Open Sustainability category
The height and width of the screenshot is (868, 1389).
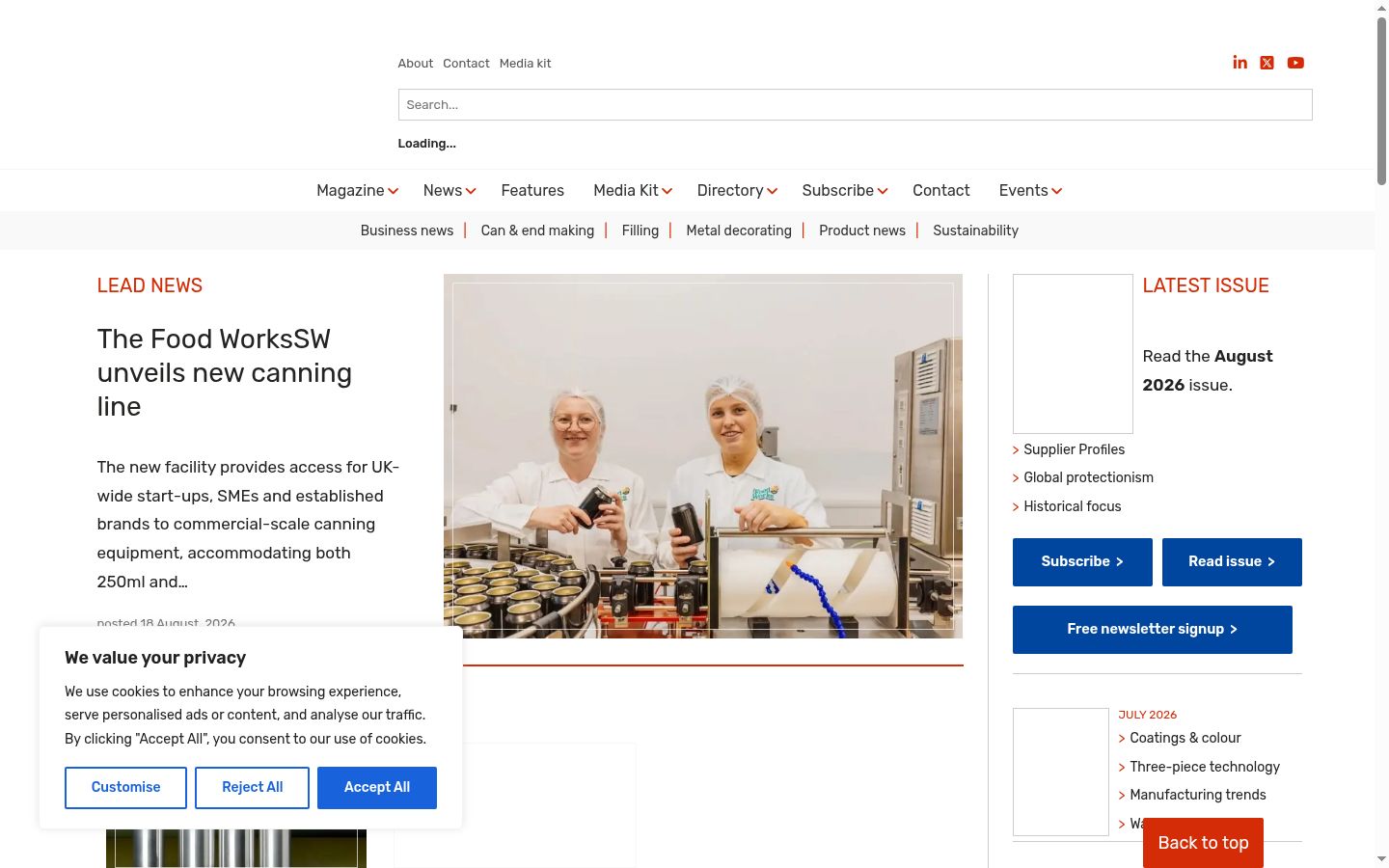(x=975, y=231)
